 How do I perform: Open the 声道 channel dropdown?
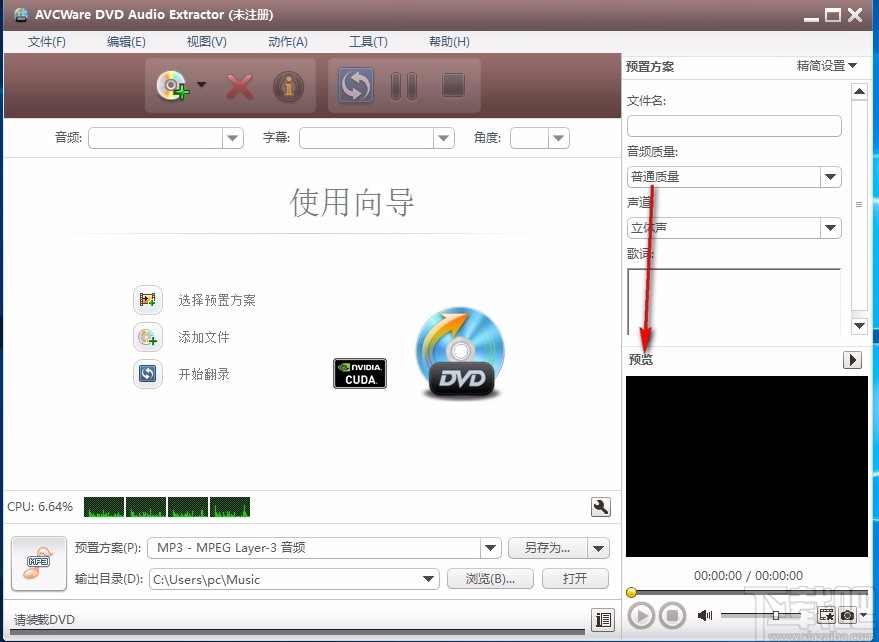tap(830, 228)
